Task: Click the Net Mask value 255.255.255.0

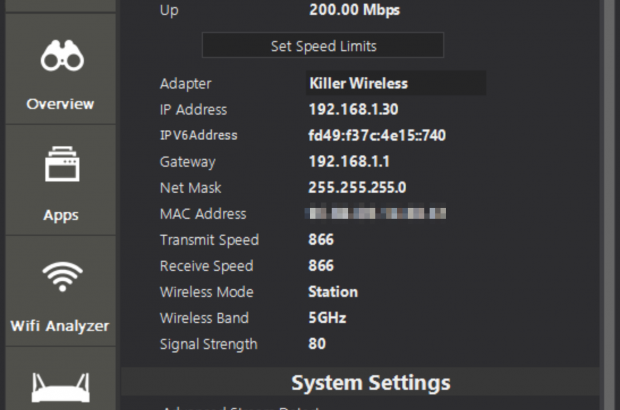Action: click(x=357, y=188)
